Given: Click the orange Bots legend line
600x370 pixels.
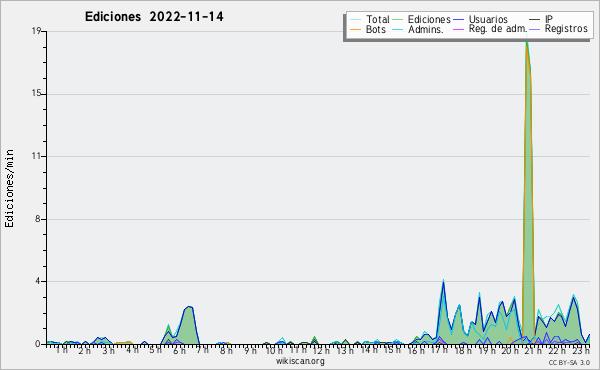Looking at the screenshot, I should click(x=355, y=29).
